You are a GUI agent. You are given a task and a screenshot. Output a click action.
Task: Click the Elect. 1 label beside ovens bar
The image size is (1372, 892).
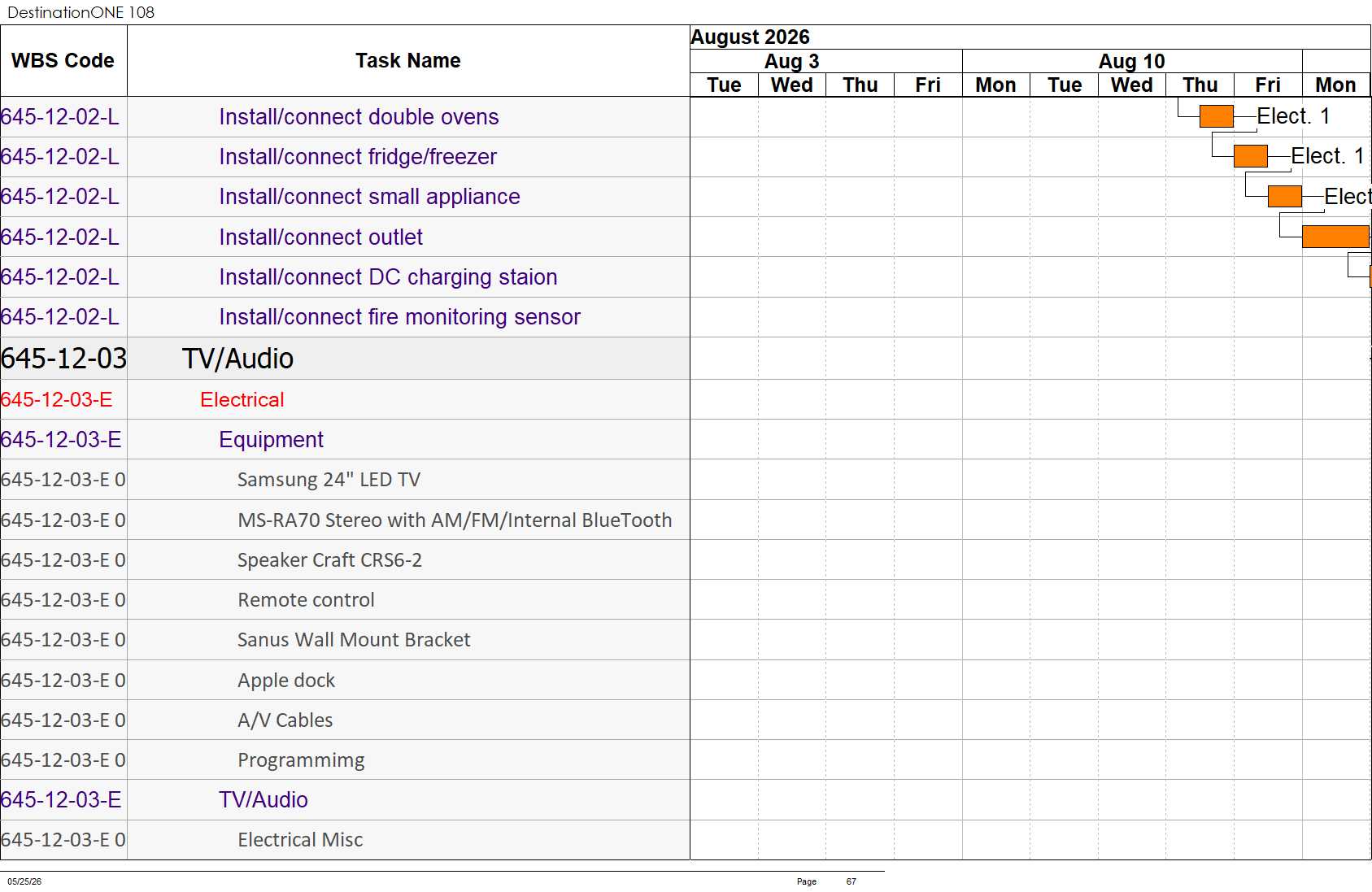click(1293, 116)
